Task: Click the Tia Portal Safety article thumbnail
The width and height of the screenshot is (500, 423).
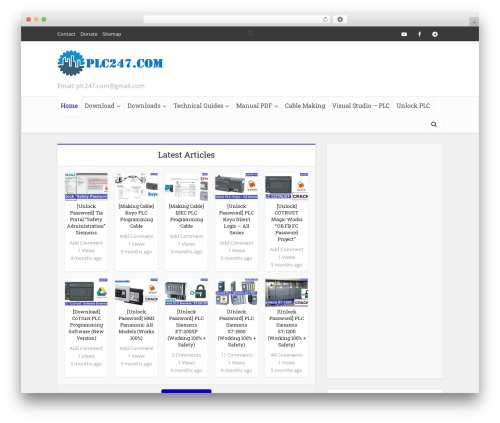Action: pos(86,186)
